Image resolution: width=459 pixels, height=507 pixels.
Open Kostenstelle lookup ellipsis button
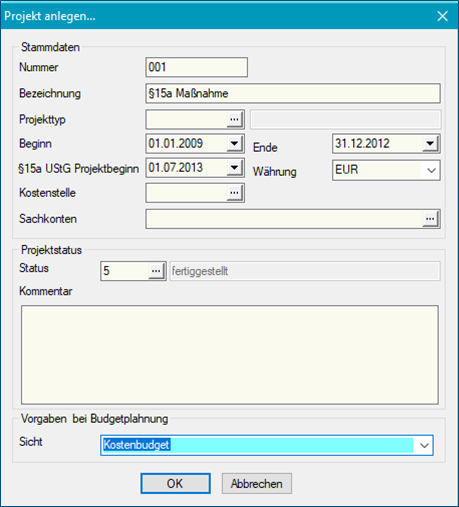[x=234, y=193]
